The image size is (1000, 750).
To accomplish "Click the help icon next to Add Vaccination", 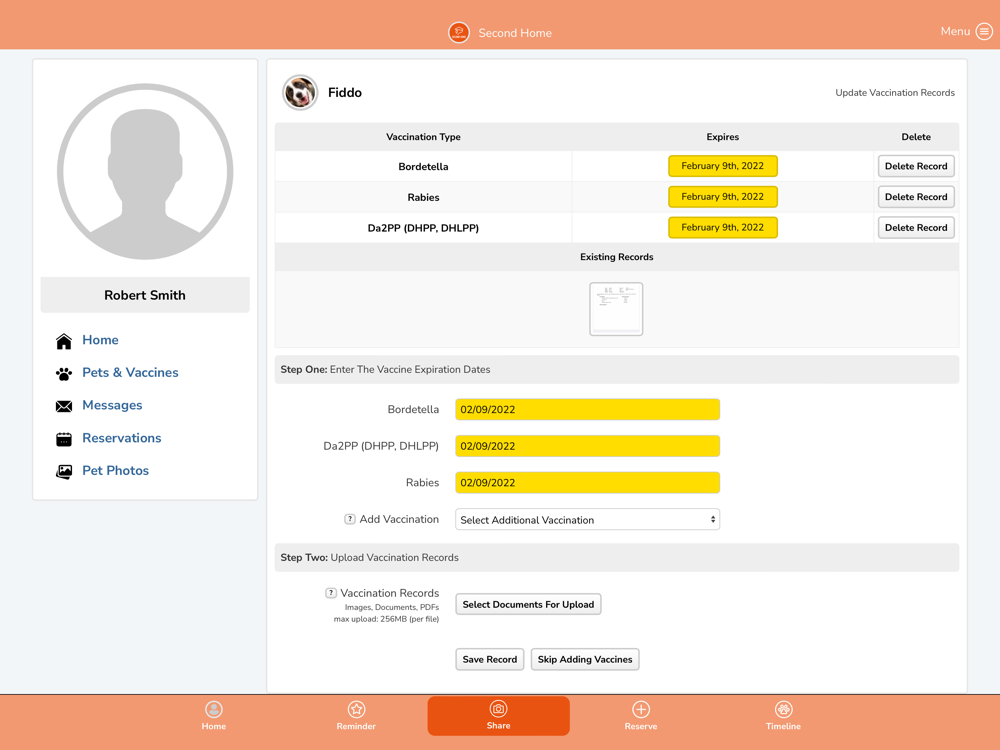I will [x=349, y=519].
